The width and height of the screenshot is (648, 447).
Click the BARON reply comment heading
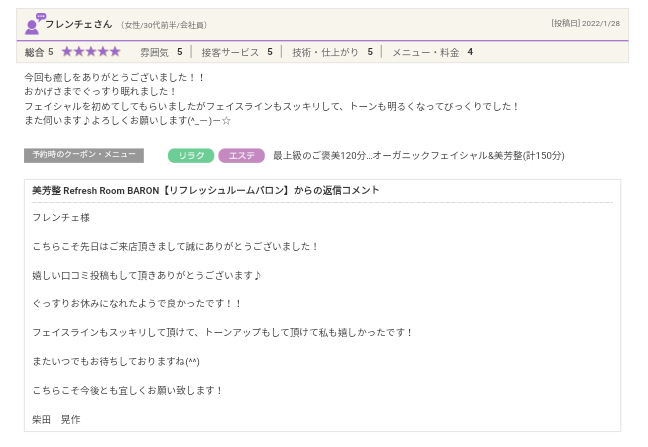tap(205, 190)
